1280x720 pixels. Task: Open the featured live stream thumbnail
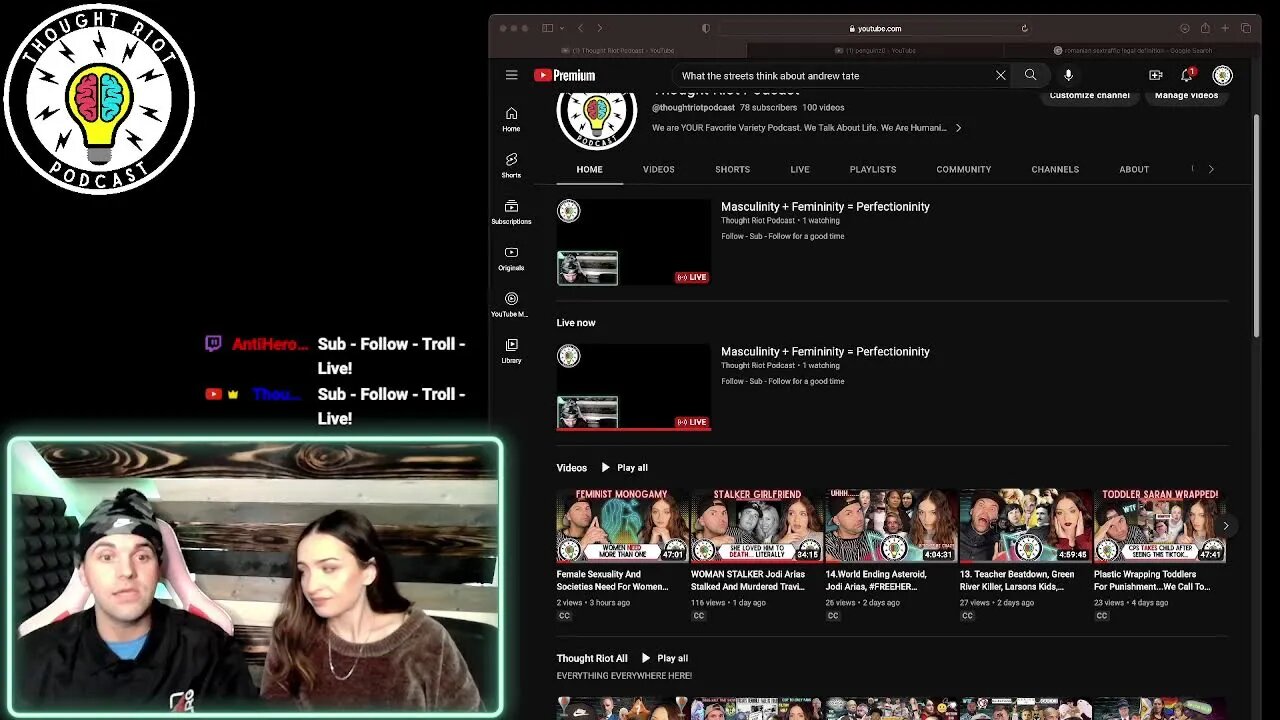pyautogui.click(x=634, y=243)
